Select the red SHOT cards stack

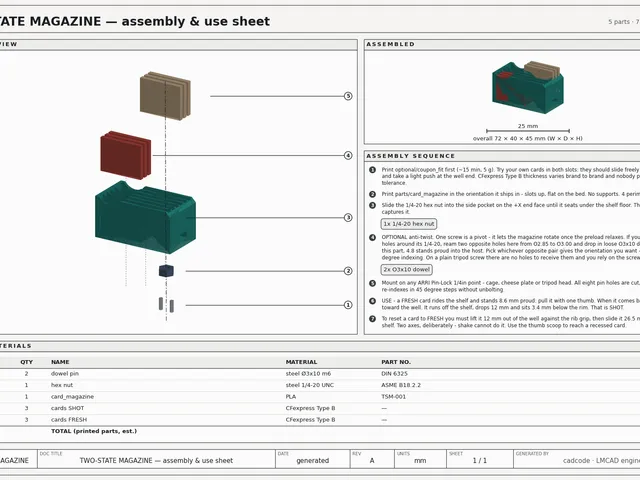pyautogui.click(x=125, y=155)
